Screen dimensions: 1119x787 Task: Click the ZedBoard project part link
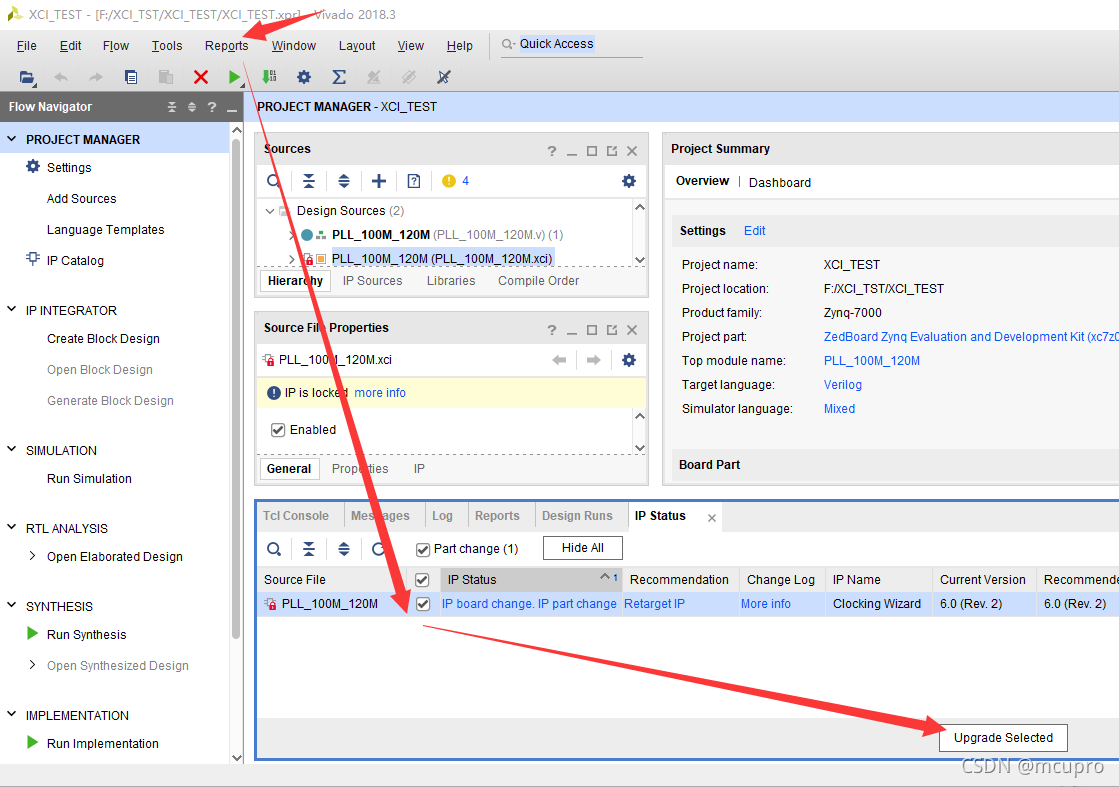[971, 337]
